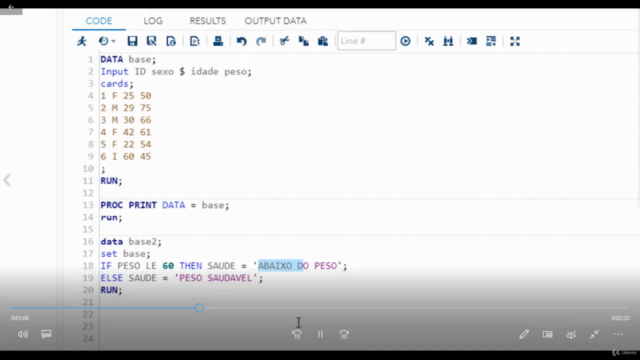The image size is (640, 360).
Task: Paste from clipboard icon
Action: [x=323, y=41]
